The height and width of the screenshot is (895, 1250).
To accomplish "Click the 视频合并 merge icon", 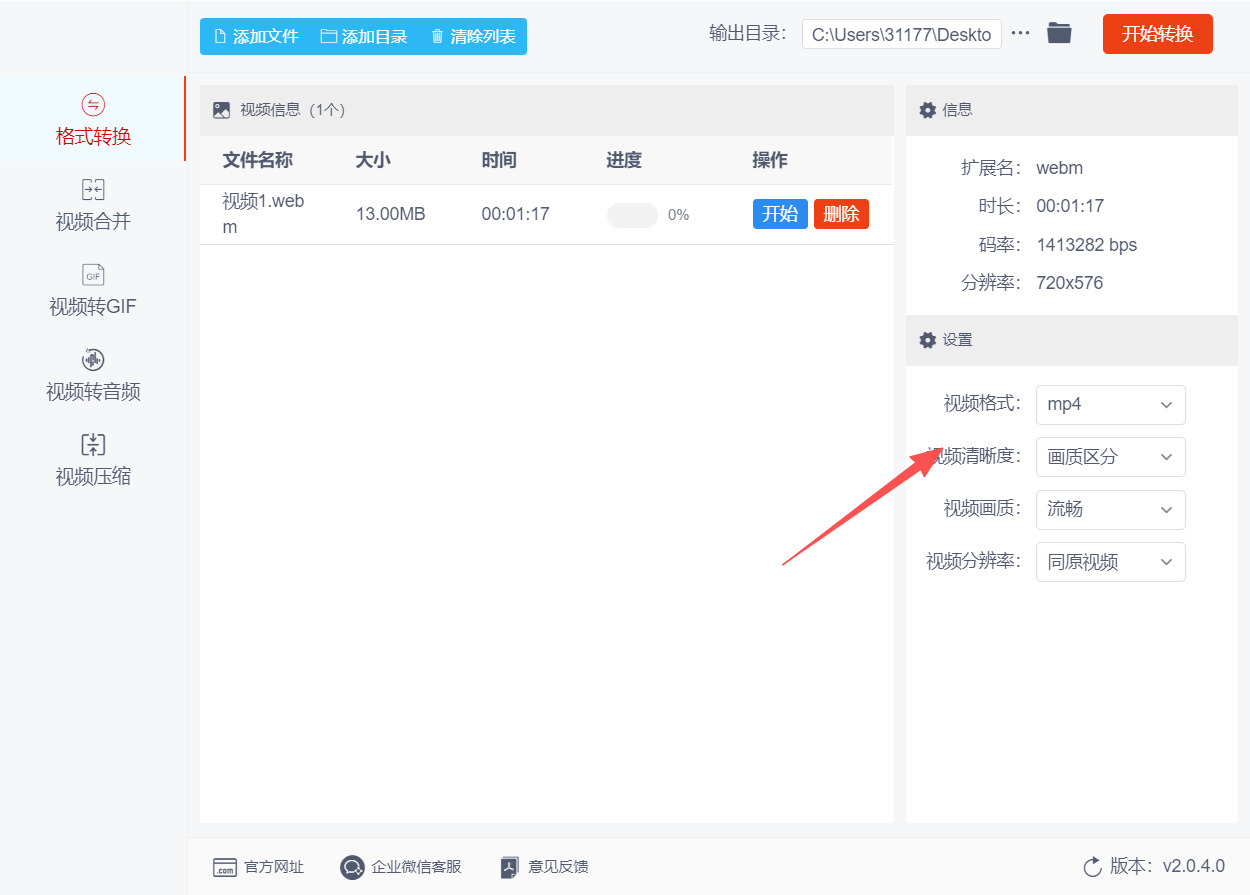I will [x=93, y=190].
